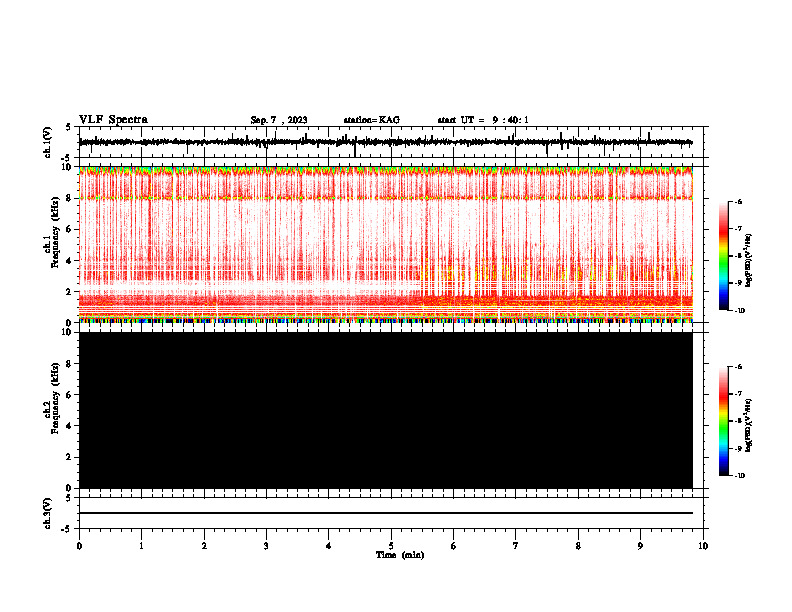Click inside the ch.1 spectrogram plot
Viewport: 792px width, 612px height.
(386, 244)
